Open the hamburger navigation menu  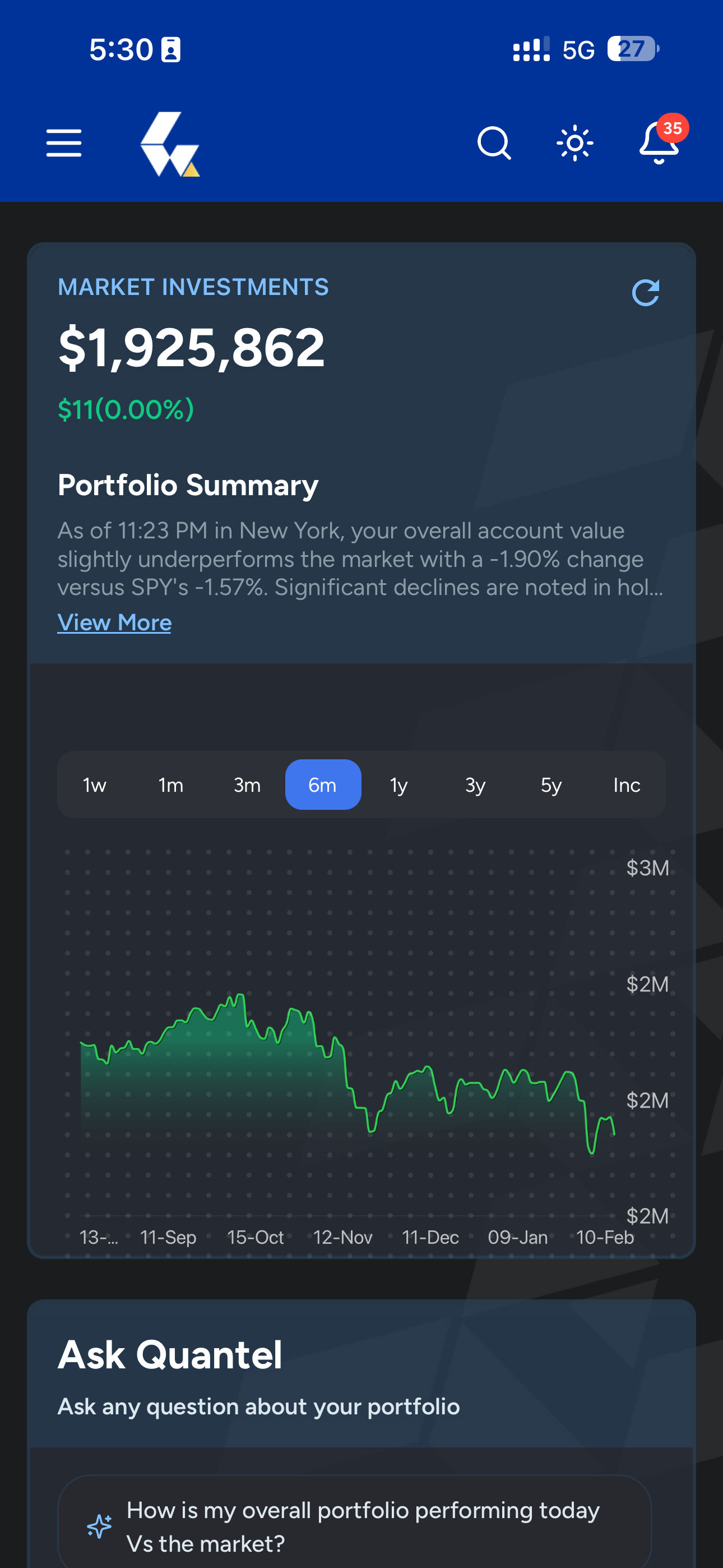64,143
